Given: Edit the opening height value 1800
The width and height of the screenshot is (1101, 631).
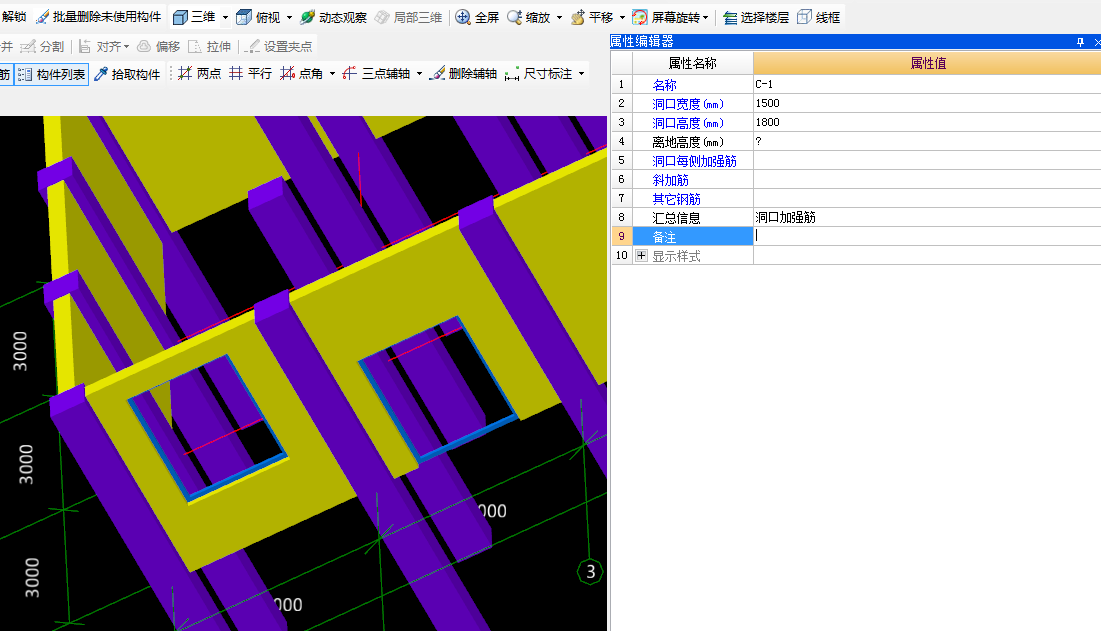Looking at the screenshot, I should coord(927,122).
